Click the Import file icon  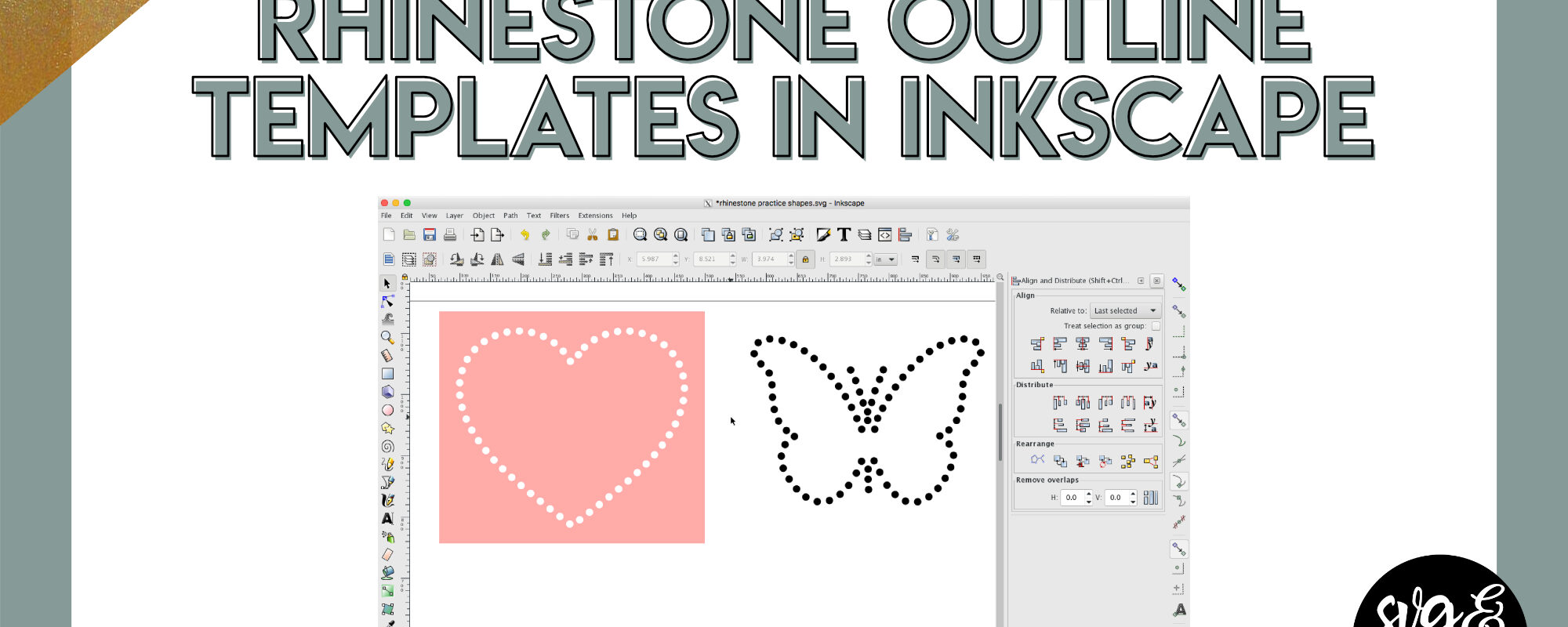click(x=477, y=234)
